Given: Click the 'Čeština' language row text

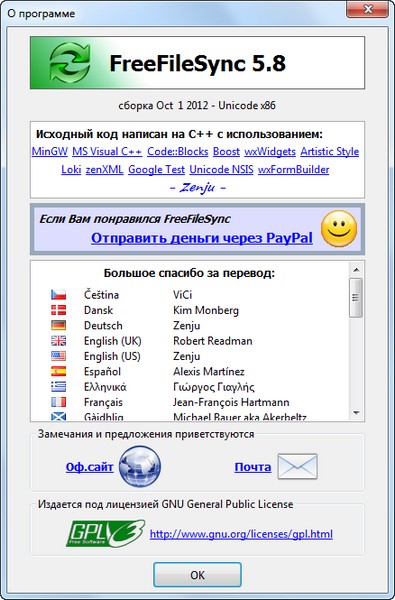Looking at the screenshot, I should [x=101, y=295].
